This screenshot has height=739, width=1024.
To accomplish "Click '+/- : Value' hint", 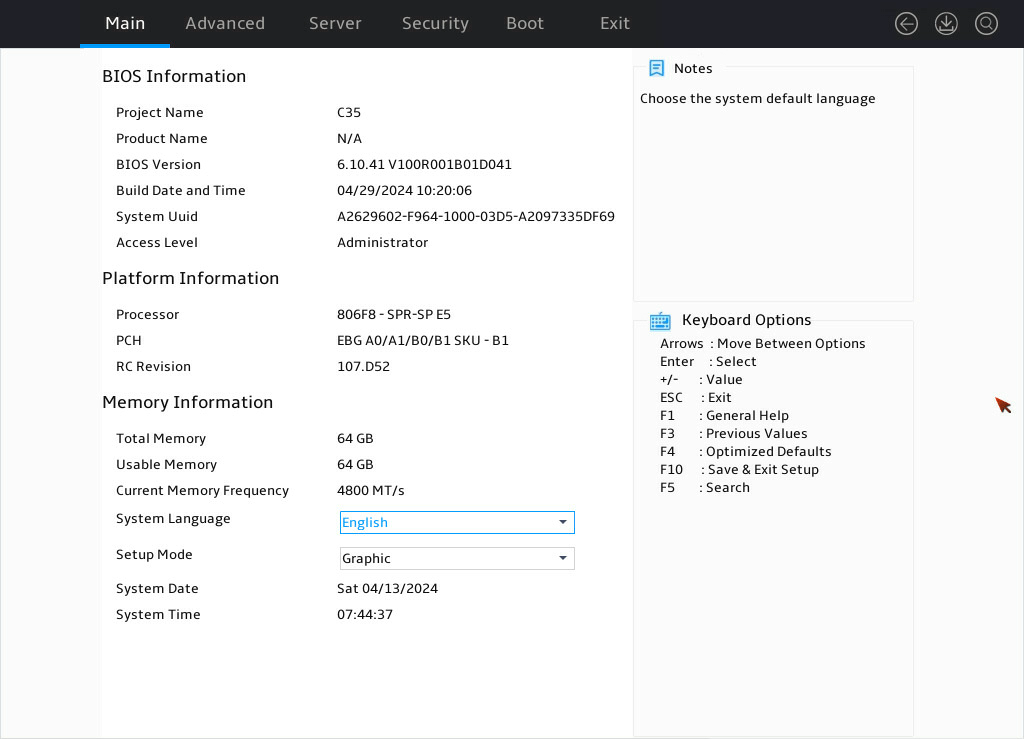I will pos(701,379).
